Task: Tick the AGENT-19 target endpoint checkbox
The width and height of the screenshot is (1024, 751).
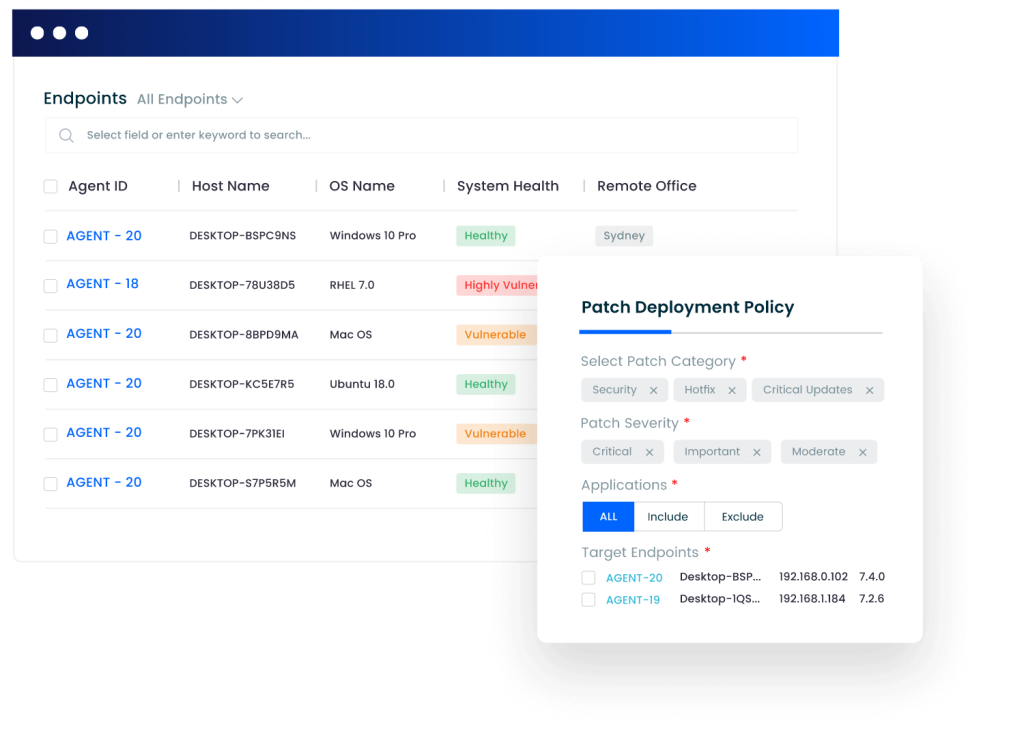Action: click(x=588, y=600)
